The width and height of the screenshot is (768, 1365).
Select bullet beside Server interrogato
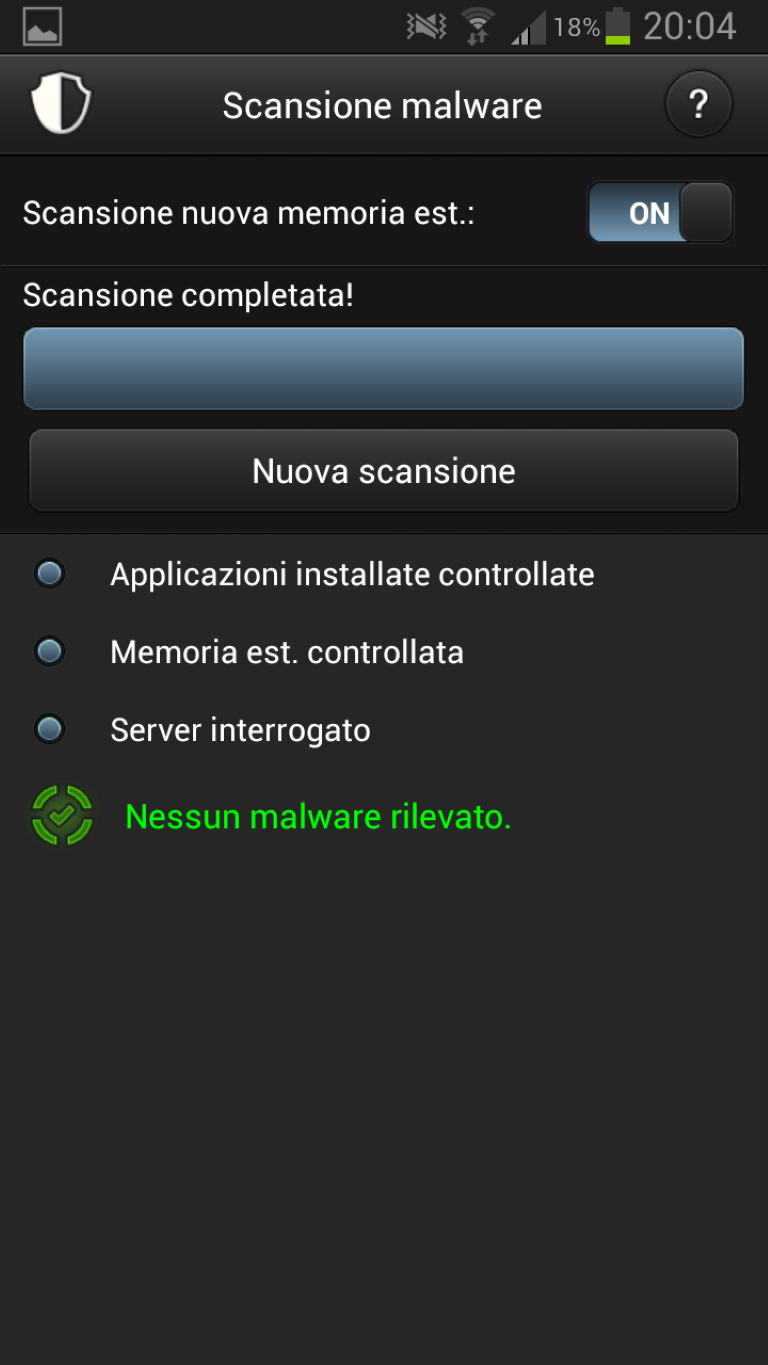click(49, 730)
